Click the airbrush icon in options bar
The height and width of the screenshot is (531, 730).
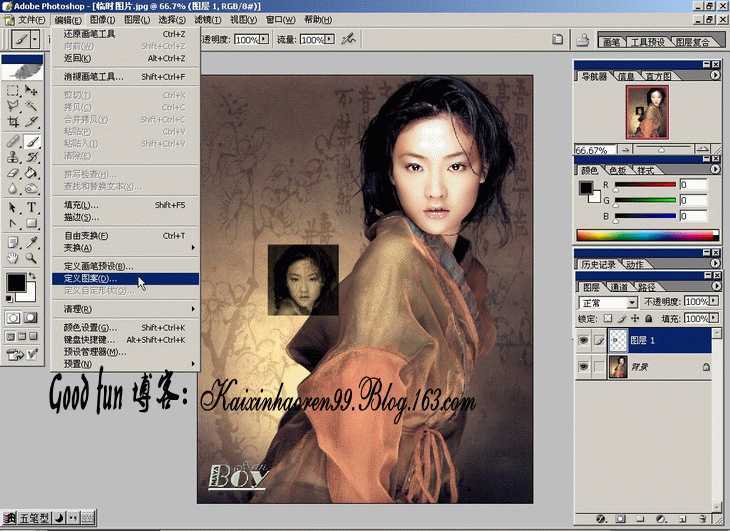click(x=349, y=39)
